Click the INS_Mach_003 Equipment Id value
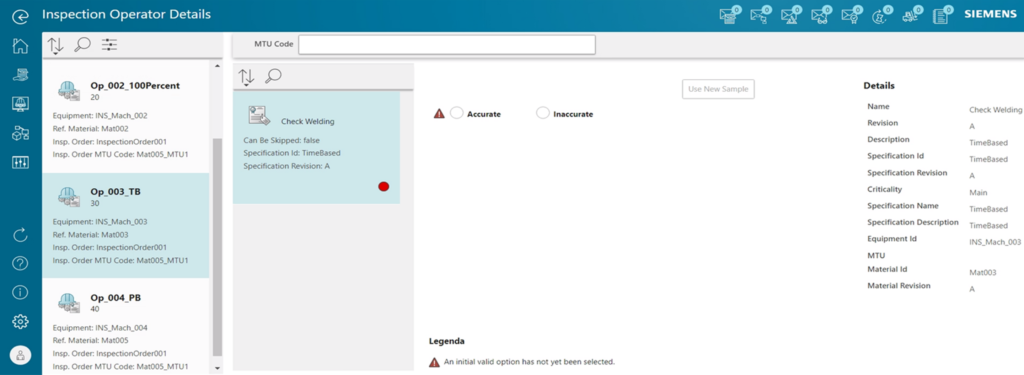Viewport: 1024px width, 375px height. 995,242
